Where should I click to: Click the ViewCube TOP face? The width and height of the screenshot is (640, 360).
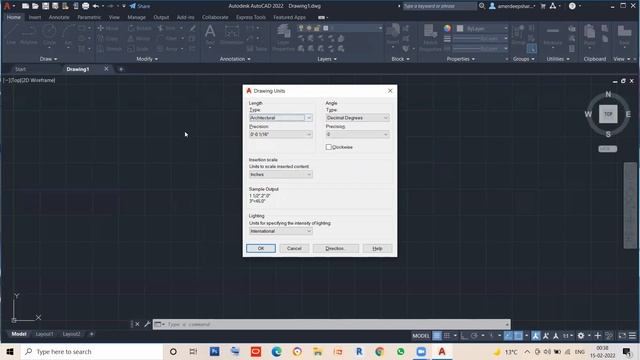(608, 114)
